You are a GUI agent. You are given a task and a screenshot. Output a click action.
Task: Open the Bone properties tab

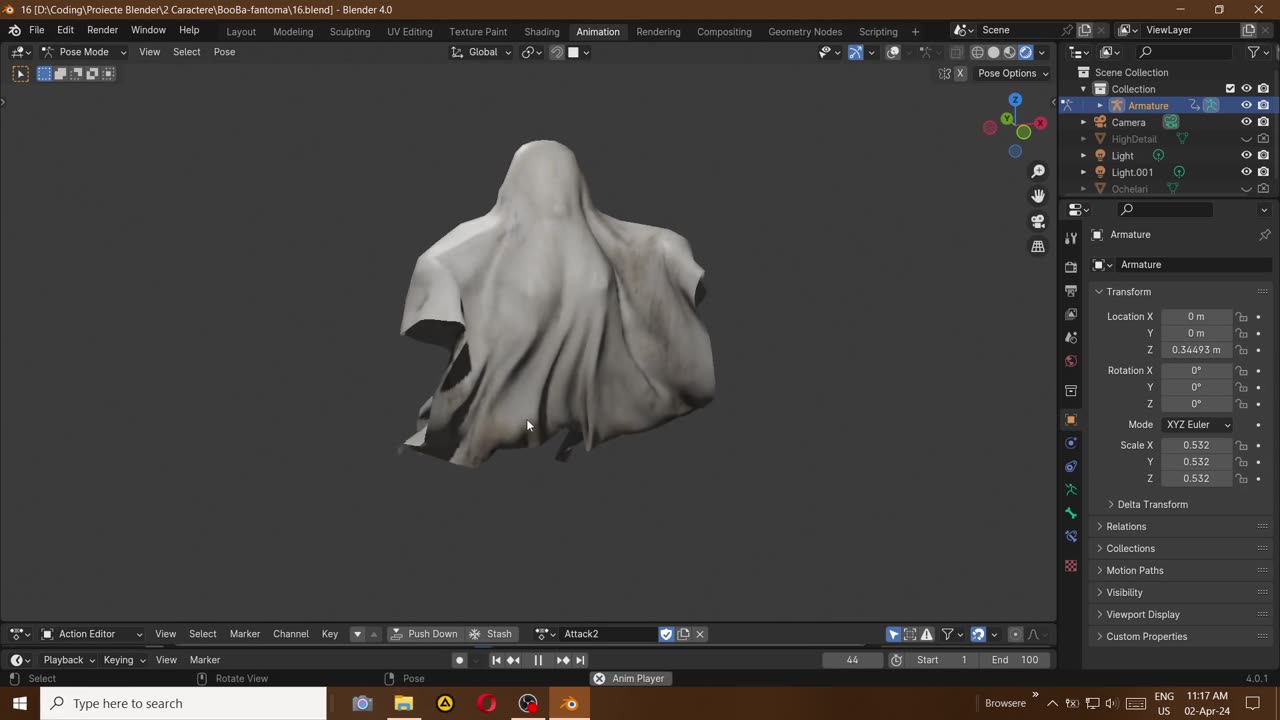pos(1071,513)
